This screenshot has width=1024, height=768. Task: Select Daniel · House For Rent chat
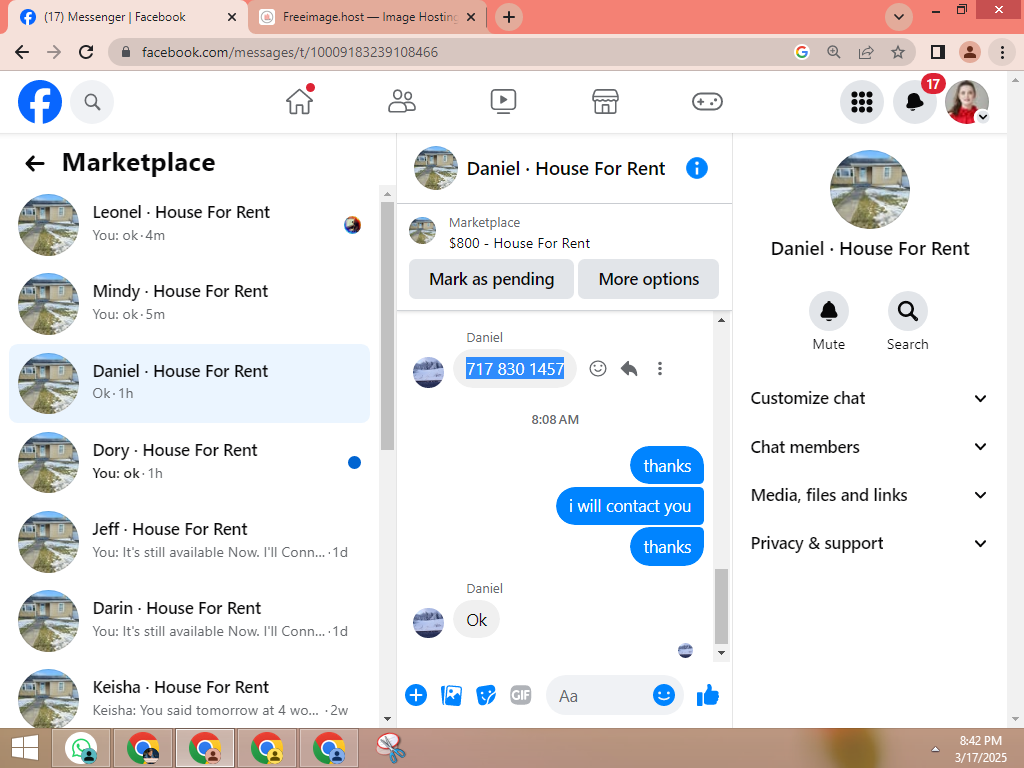(189, 383)
